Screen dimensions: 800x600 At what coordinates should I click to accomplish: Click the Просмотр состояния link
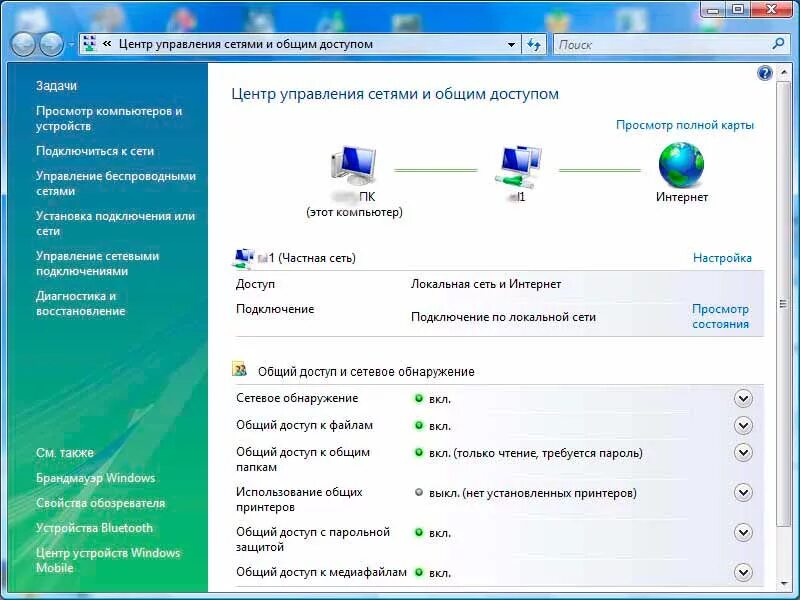point(720,316)
